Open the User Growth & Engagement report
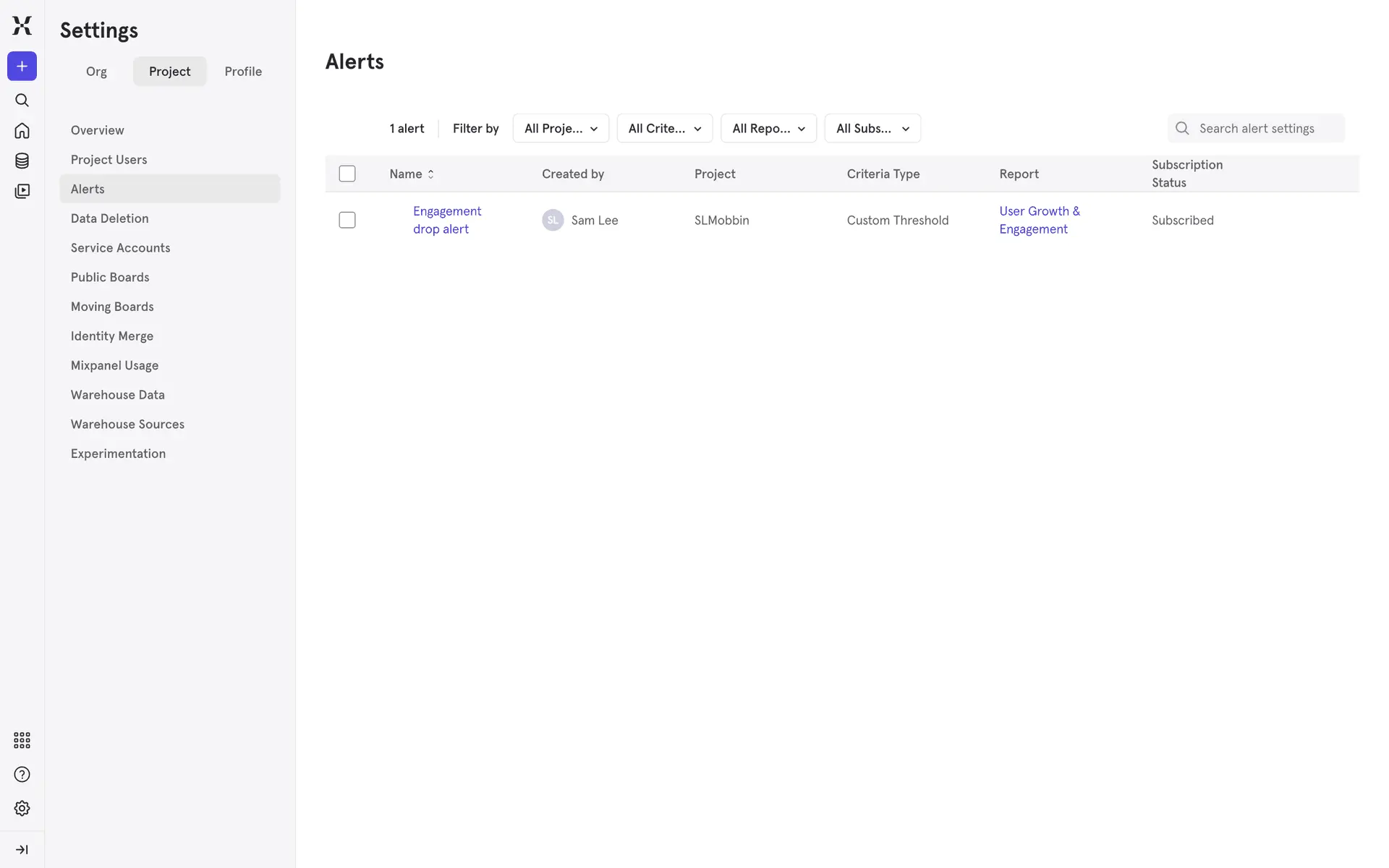 (x=1039, y=220)
